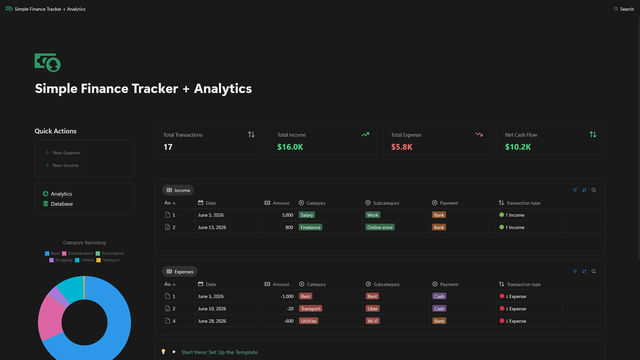The height and width of the screenshot is (360, 640).
Task: Click Expenses table Amount column header
Action: pyautogui.click(x=277, y=284)
